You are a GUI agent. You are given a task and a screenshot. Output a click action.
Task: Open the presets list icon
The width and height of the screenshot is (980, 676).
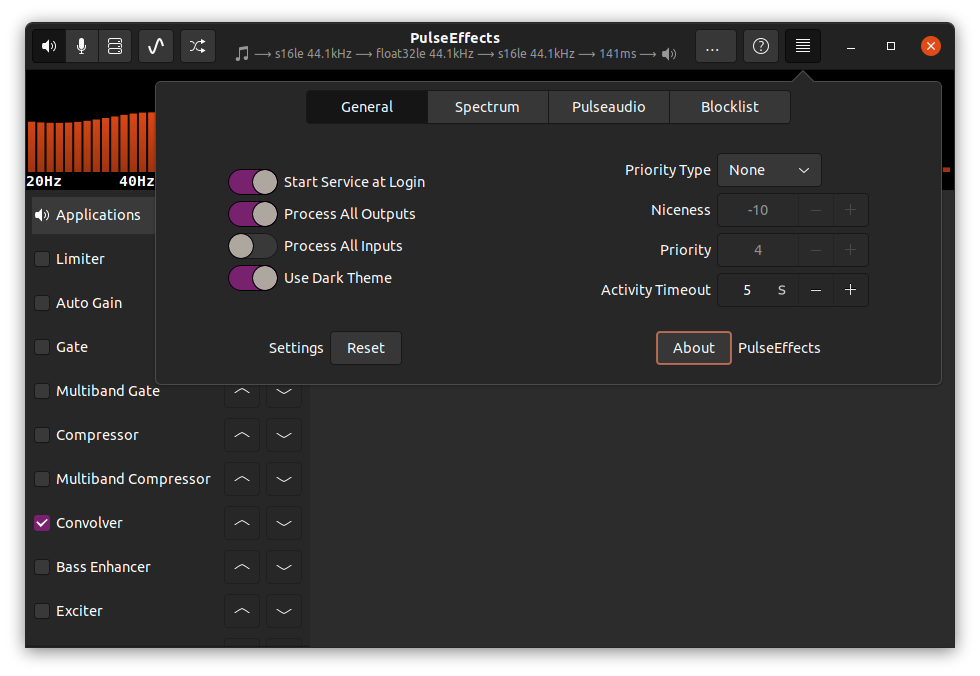click(115, 46)
